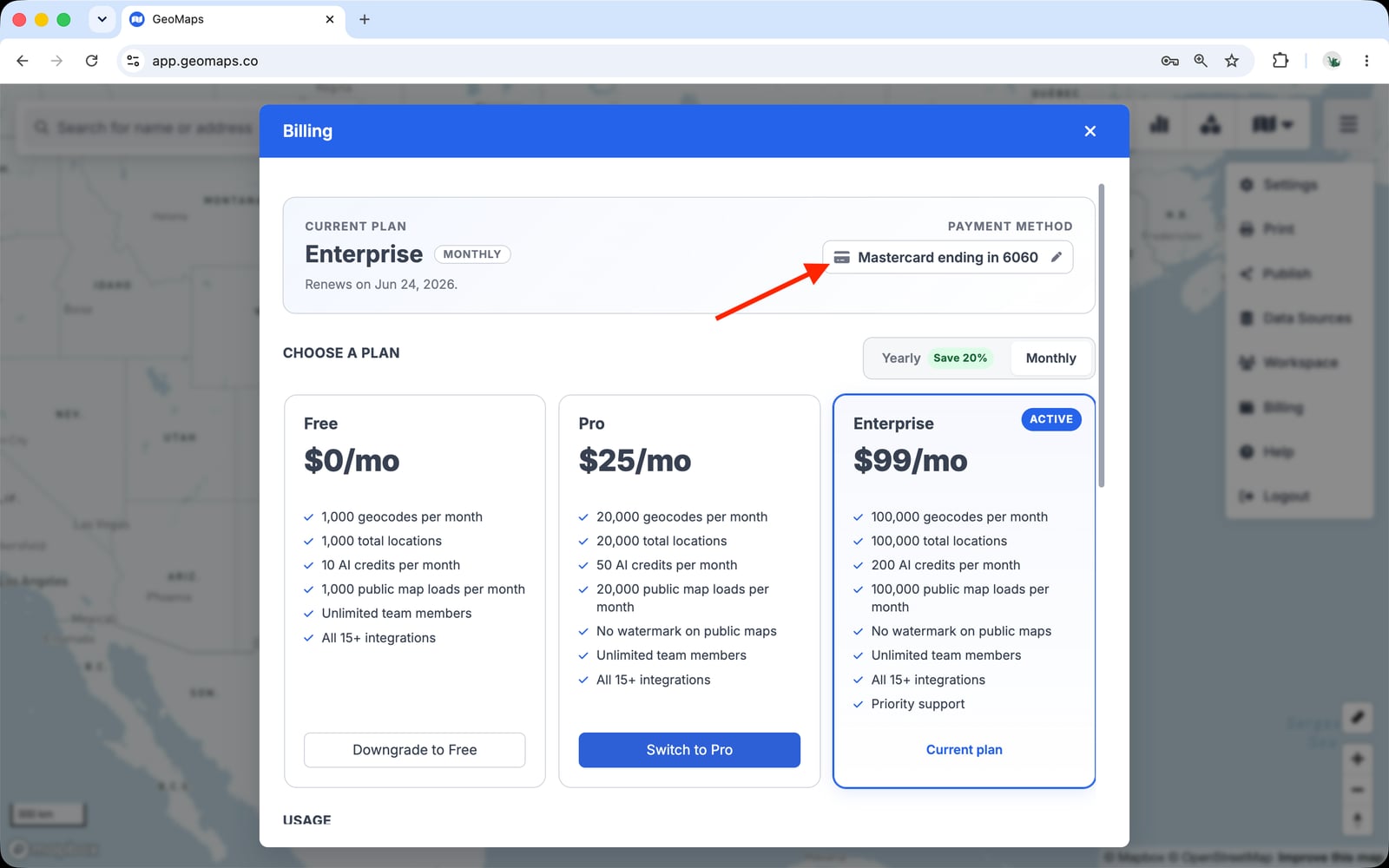
Task: Select Monthly billing option
Action: (x=1050, y=358)
